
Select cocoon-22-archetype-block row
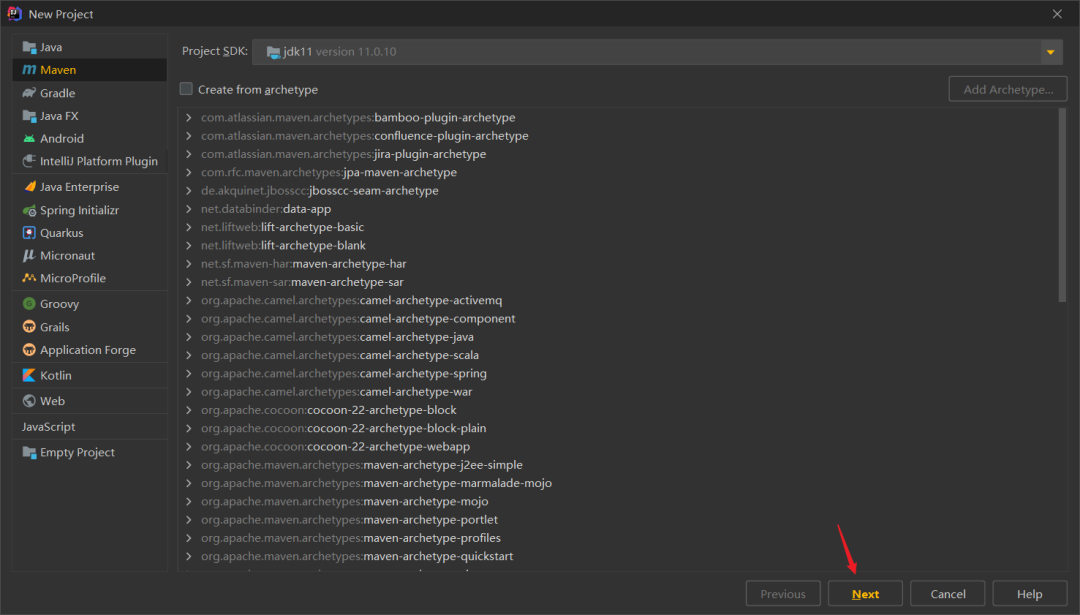click(619, 410)
